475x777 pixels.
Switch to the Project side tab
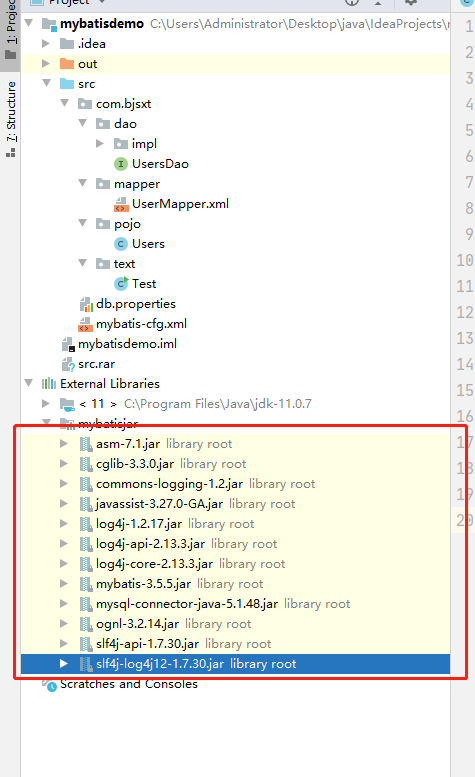pos(10,30)
